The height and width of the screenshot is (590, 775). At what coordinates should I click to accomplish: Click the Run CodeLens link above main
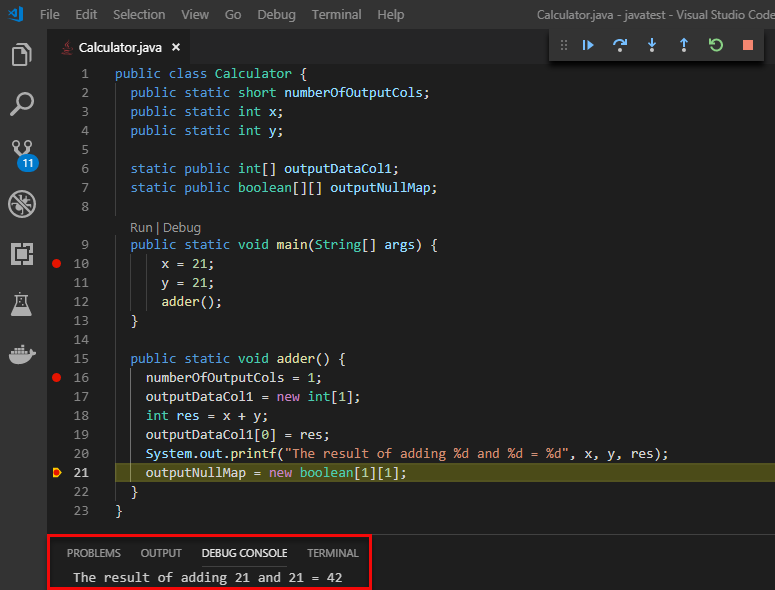142,227
